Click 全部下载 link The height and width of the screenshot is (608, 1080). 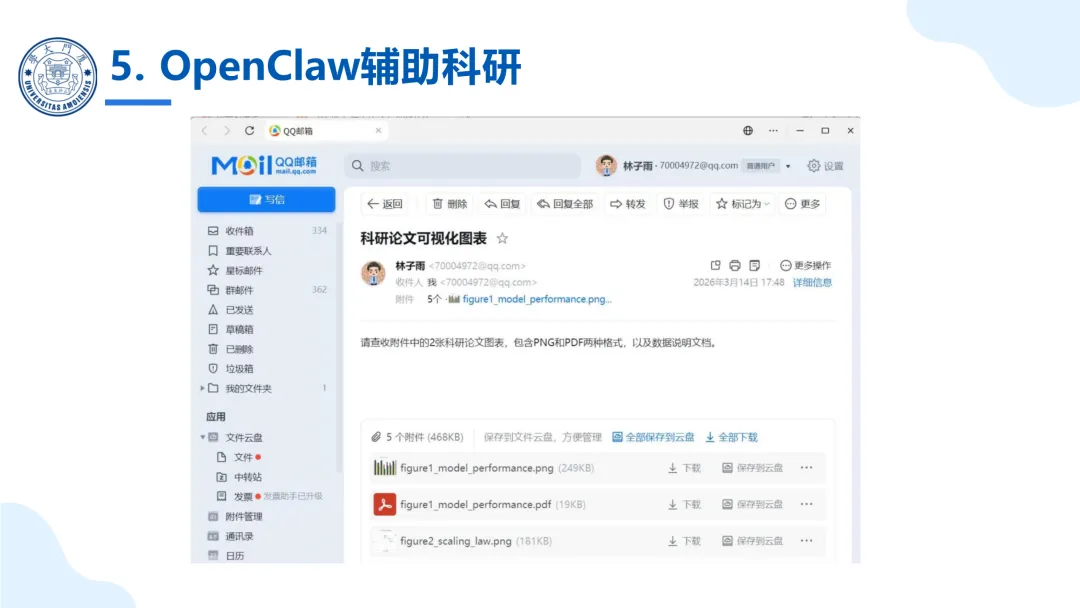coord(731,437)
